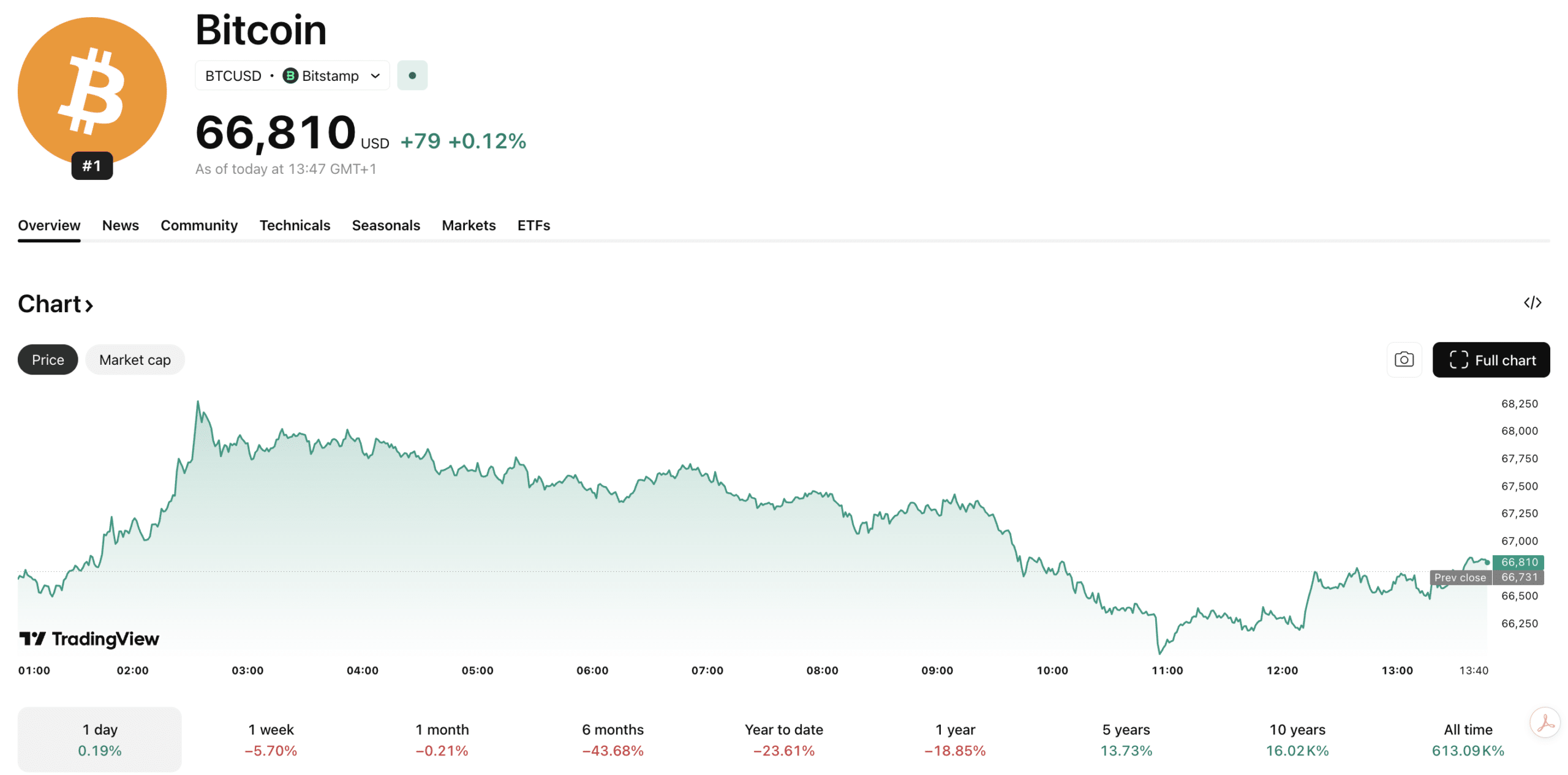
Task: Click the +79 +0.12% change text
Action: point(463,141)
